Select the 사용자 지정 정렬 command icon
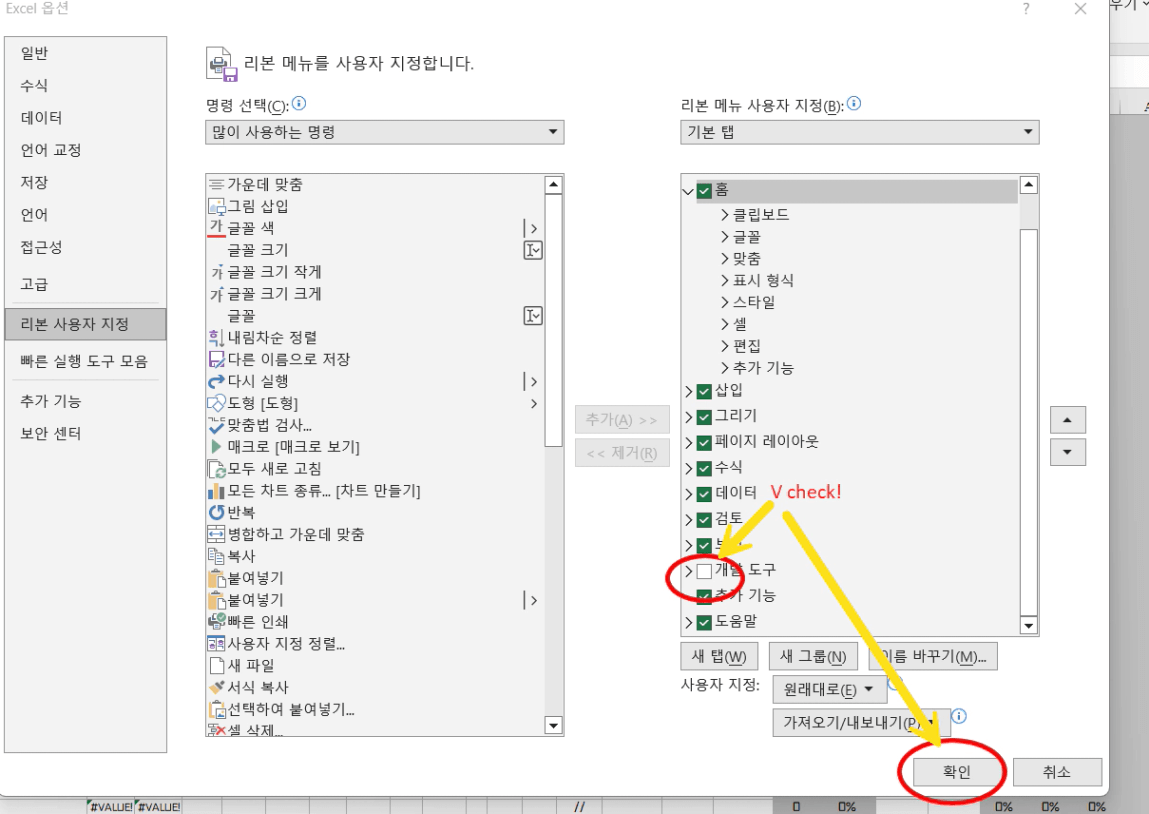This screenshot has width=1149, height=814. click(x=216, y=644)
